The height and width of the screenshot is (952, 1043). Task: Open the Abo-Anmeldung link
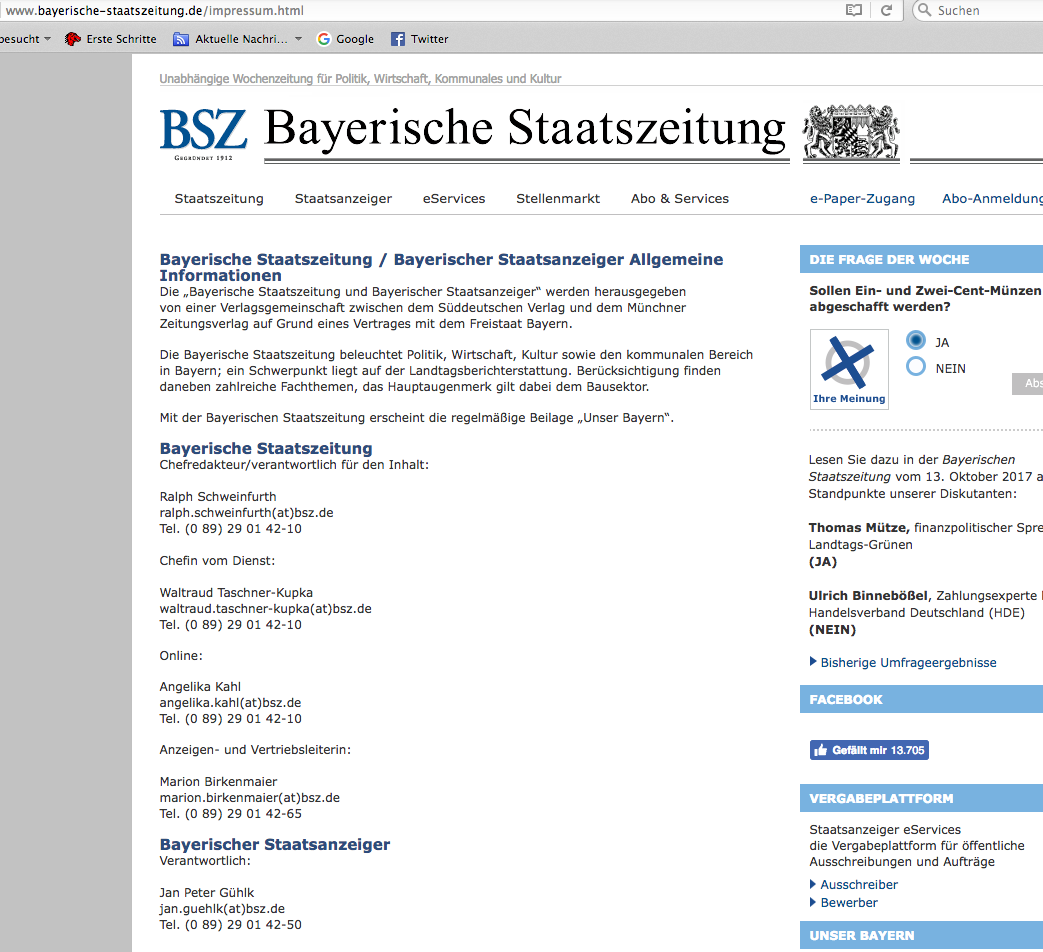[x=992, y=198]
